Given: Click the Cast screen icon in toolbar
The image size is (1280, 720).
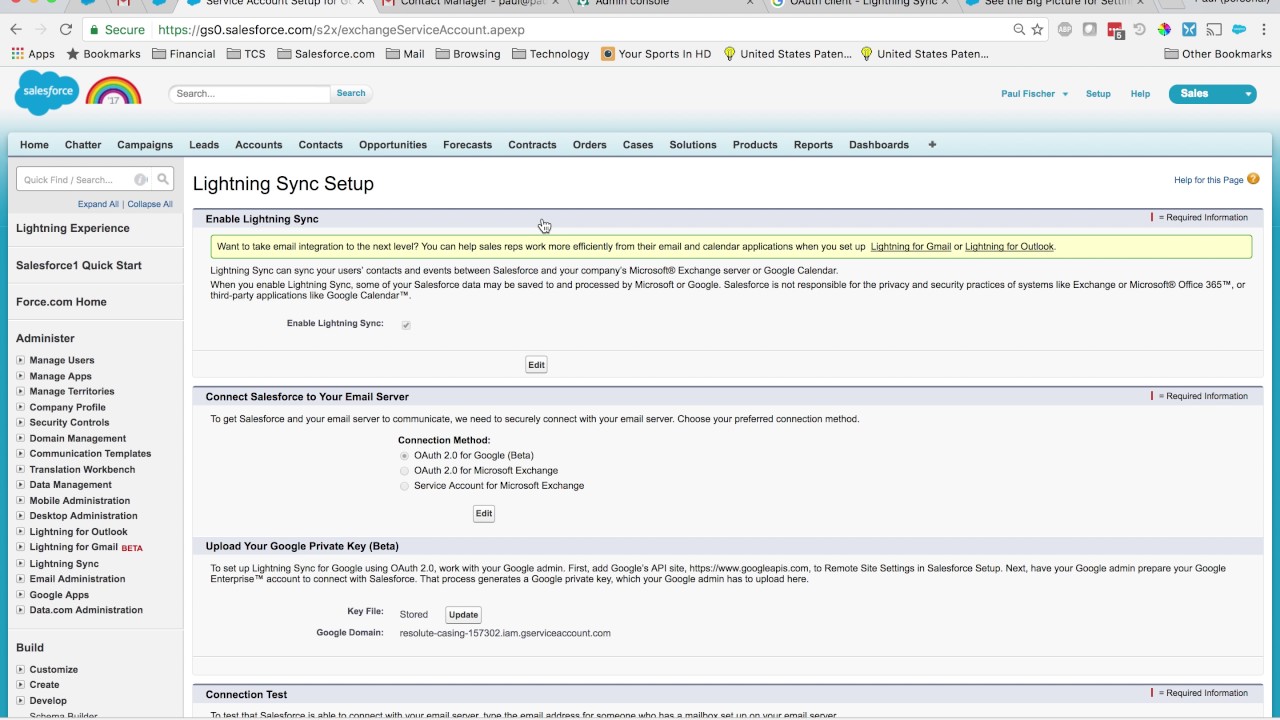Looking at the screenshot, I should (x=1214, y=30).
